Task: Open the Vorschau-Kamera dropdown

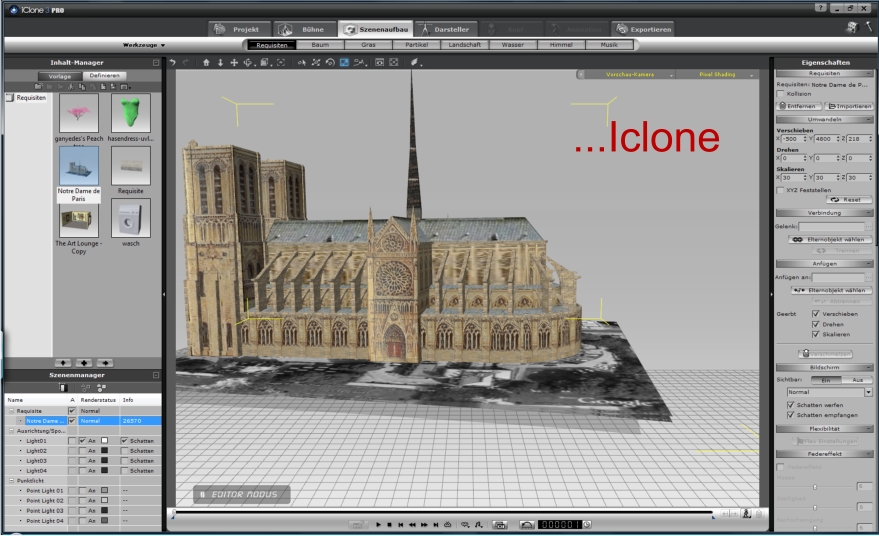Action: pos(629,75)
